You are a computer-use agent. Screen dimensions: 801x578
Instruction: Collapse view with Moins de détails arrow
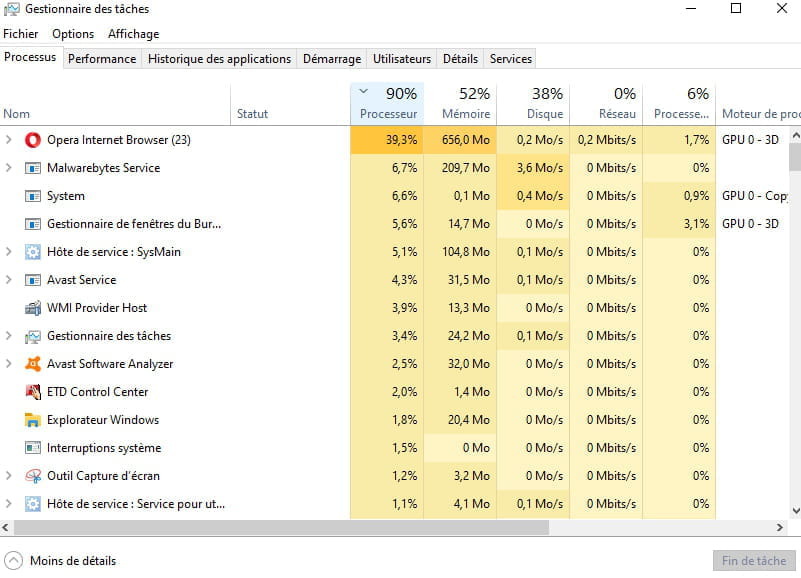coord(14,561)
